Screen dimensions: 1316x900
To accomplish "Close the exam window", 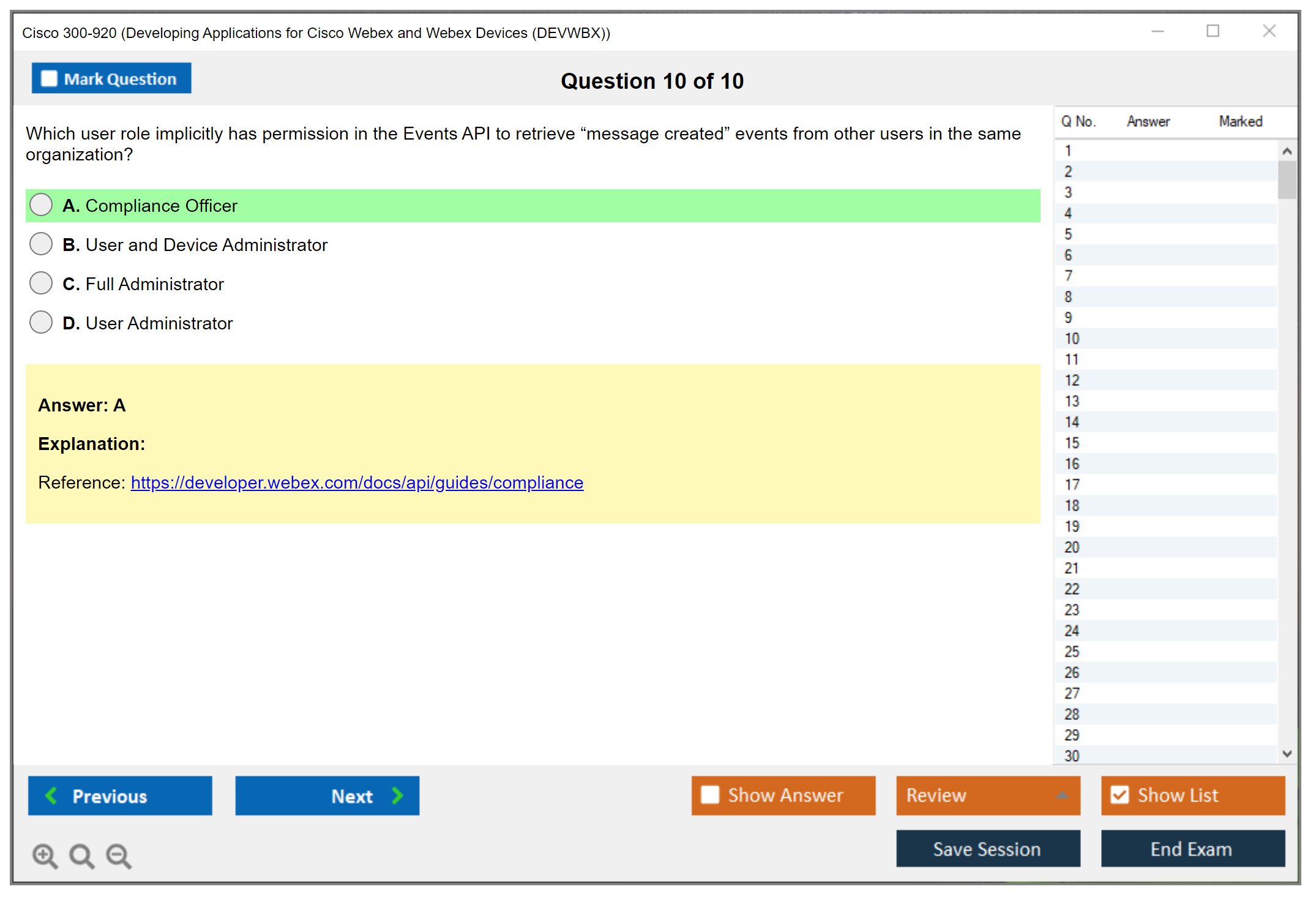I will tap(1269, 31).
